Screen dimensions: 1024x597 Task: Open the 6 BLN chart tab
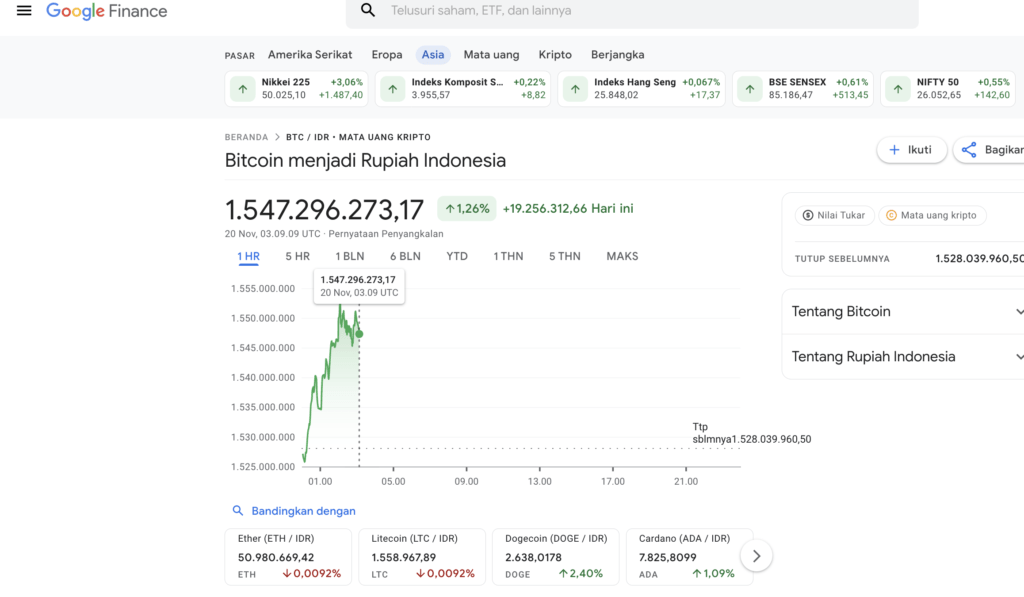pyautogui.click(x=403, y=256)
